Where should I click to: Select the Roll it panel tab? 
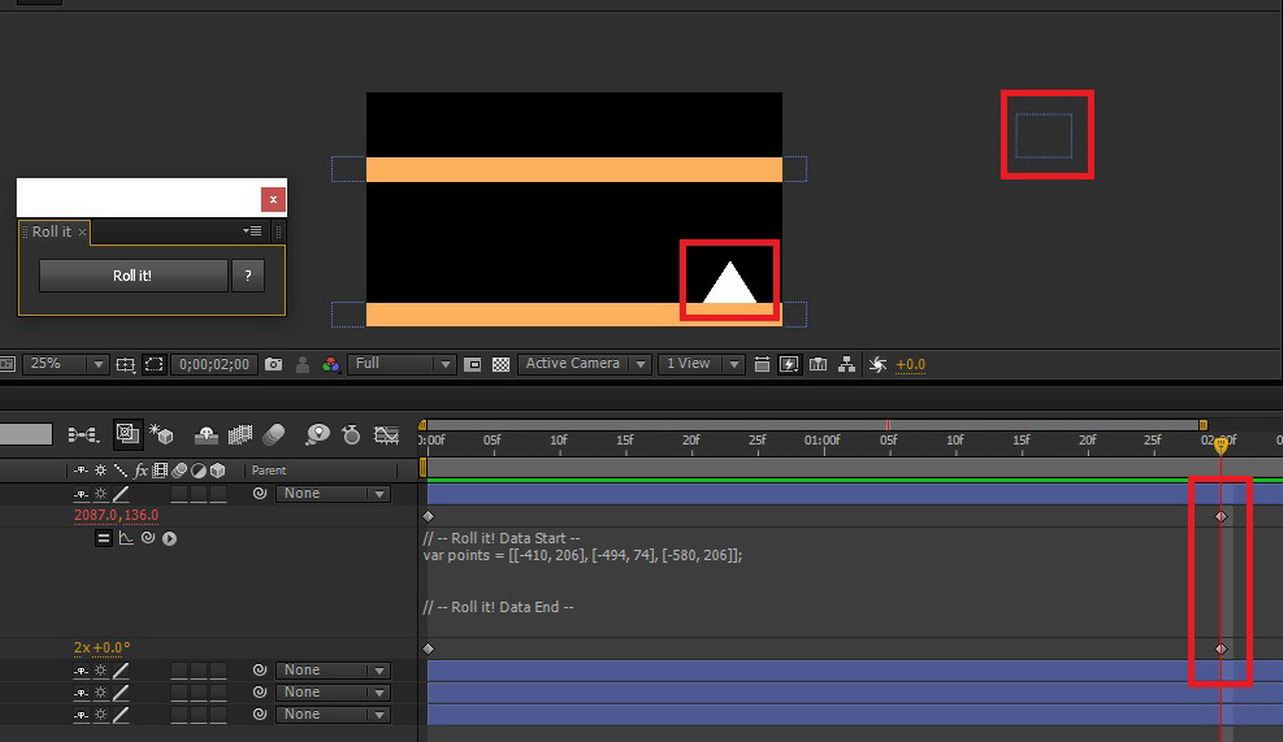(52, 232)
